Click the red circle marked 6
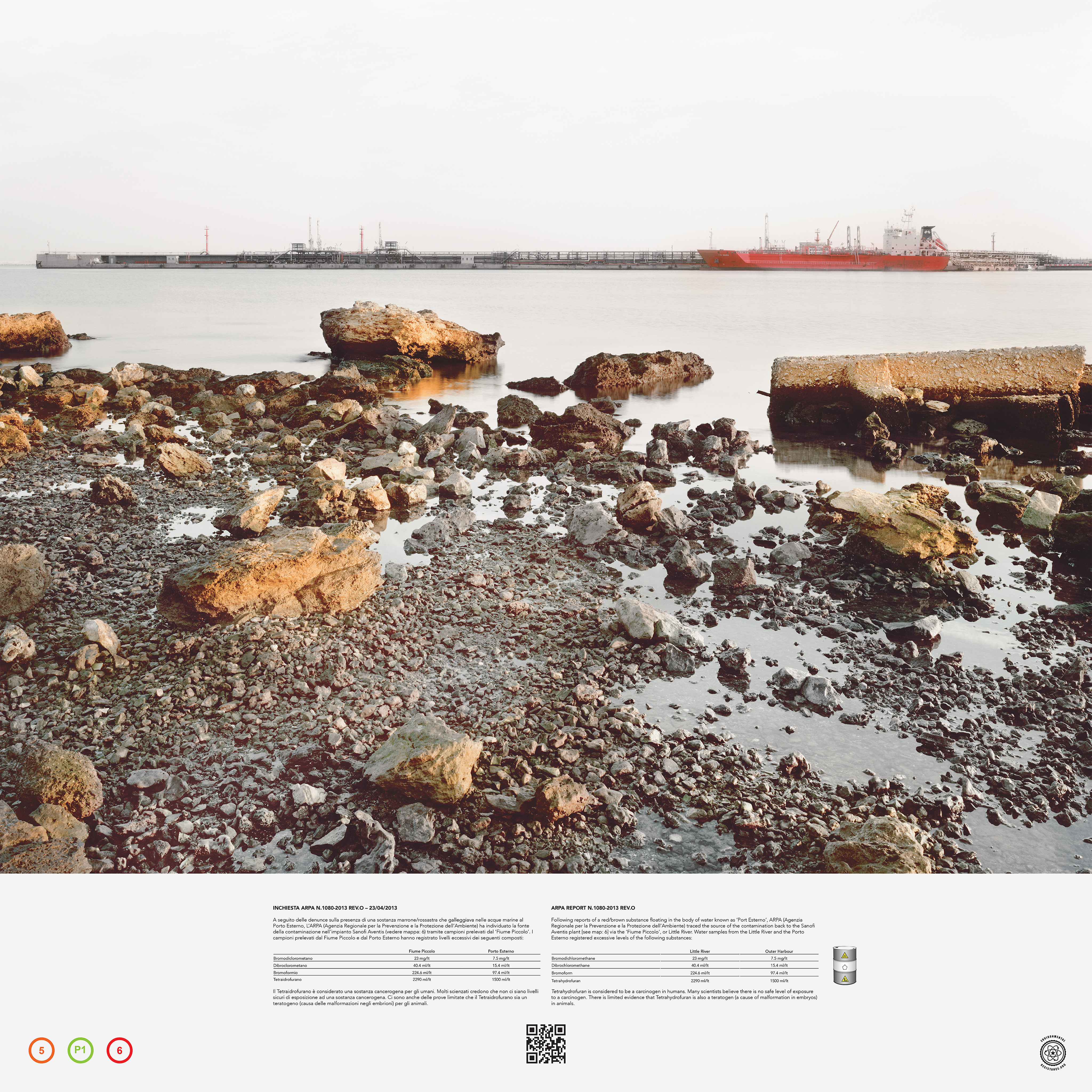 (x=119, y=1051)
